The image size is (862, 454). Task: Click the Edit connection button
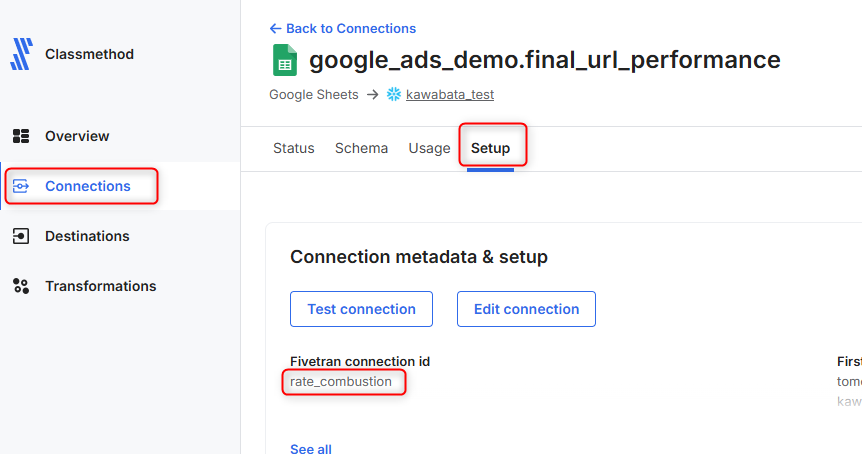526,309
